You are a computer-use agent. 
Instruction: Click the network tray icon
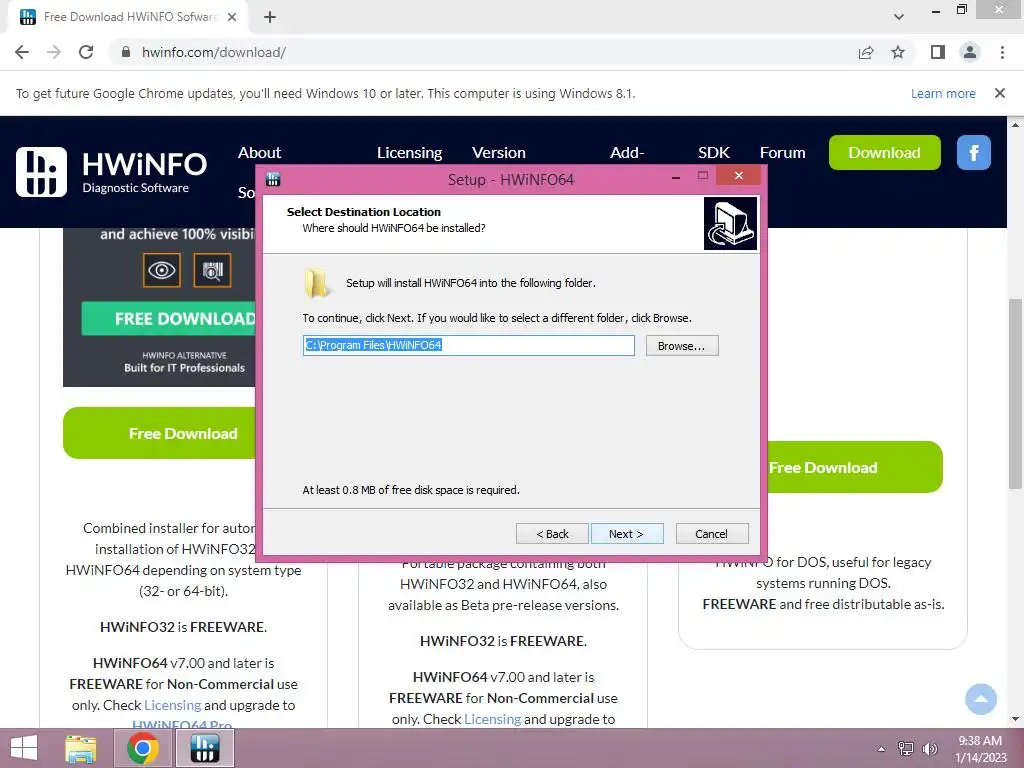(906, 749)
